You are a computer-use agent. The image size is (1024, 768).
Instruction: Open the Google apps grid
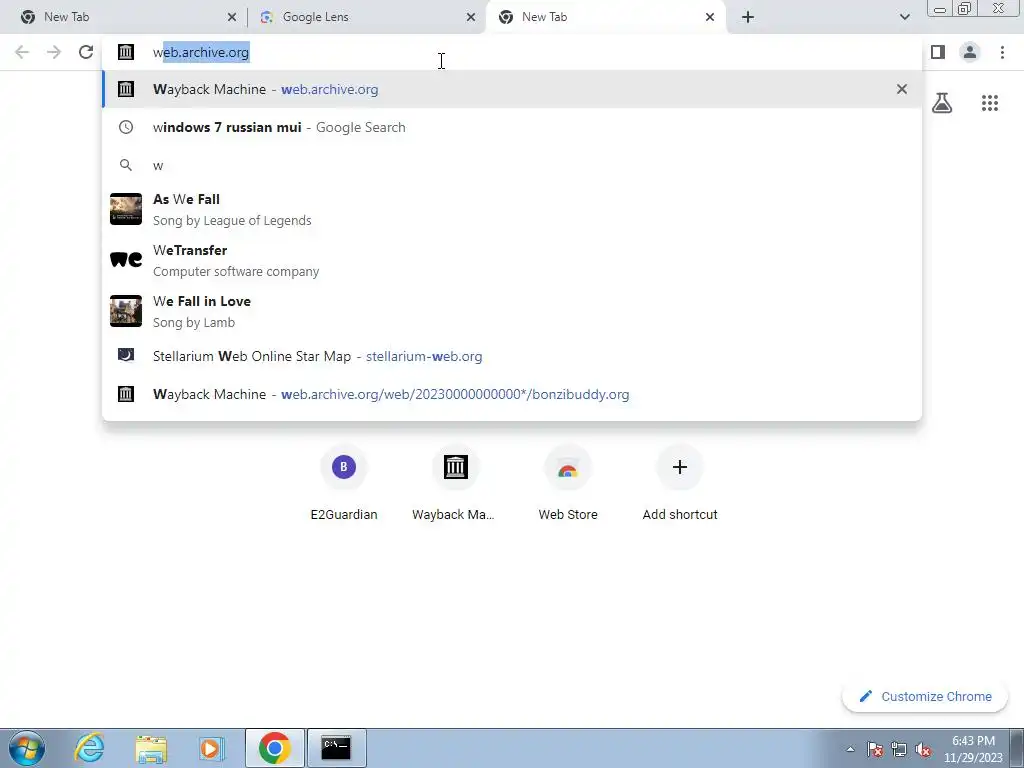(990, 103)
